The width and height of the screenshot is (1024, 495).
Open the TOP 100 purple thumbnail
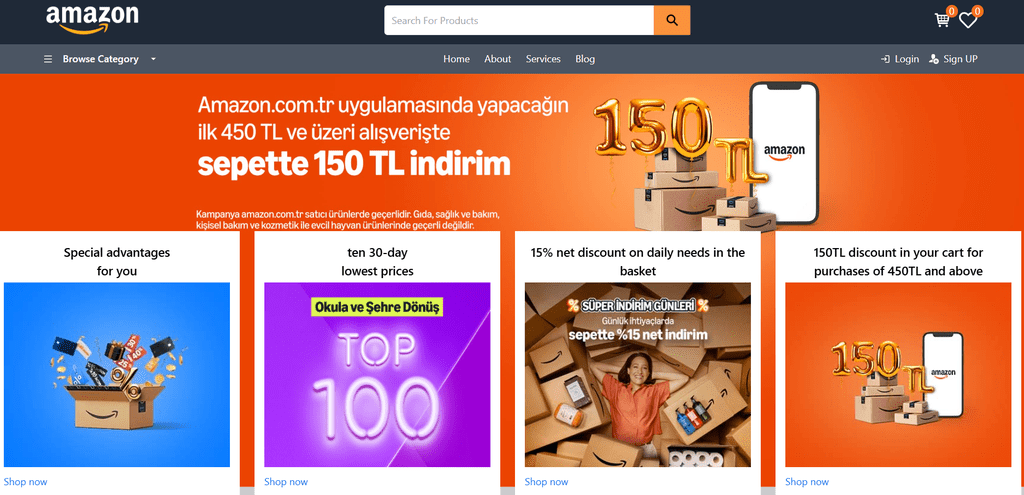377,375
